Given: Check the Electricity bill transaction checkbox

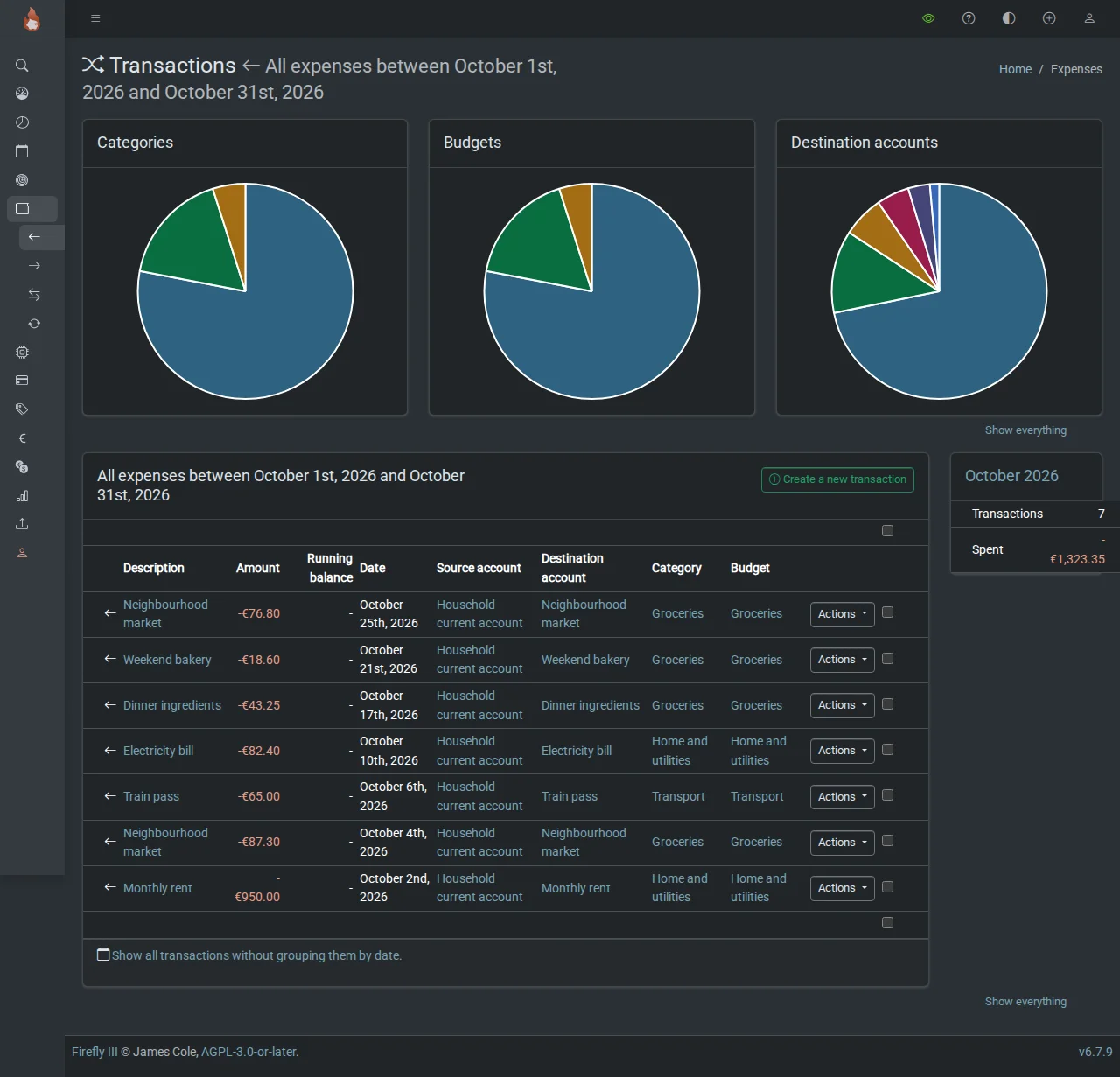Looking at the screenshot, I should pos(887,750).
